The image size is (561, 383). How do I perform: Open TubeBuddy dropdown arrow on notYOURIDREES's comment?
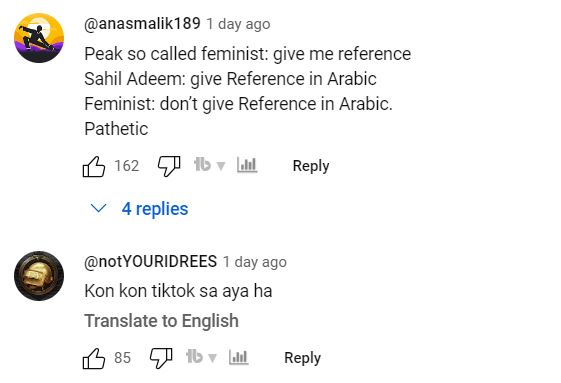point(213,358)
